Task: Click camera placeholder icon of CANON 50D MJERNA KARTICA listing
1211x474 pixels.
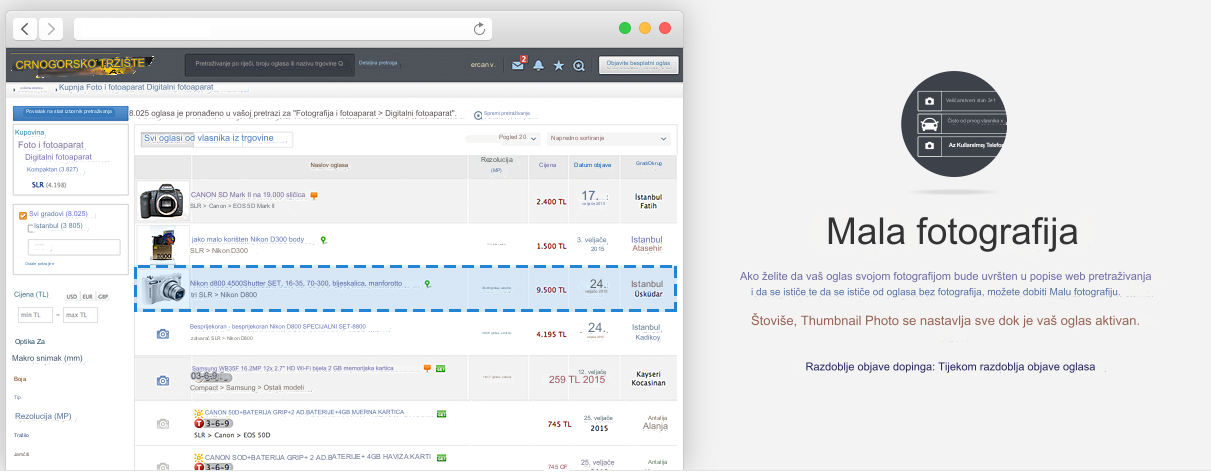Action: pos(163,424)
